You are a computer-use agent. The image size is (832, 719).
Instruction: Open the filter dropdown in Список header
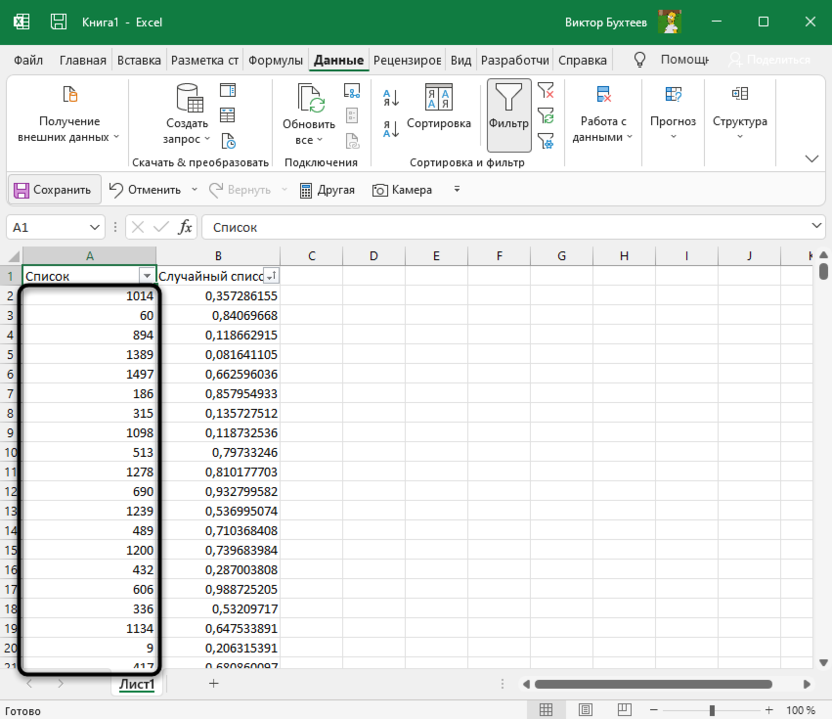pyautogui.click(x=146, y=276)
